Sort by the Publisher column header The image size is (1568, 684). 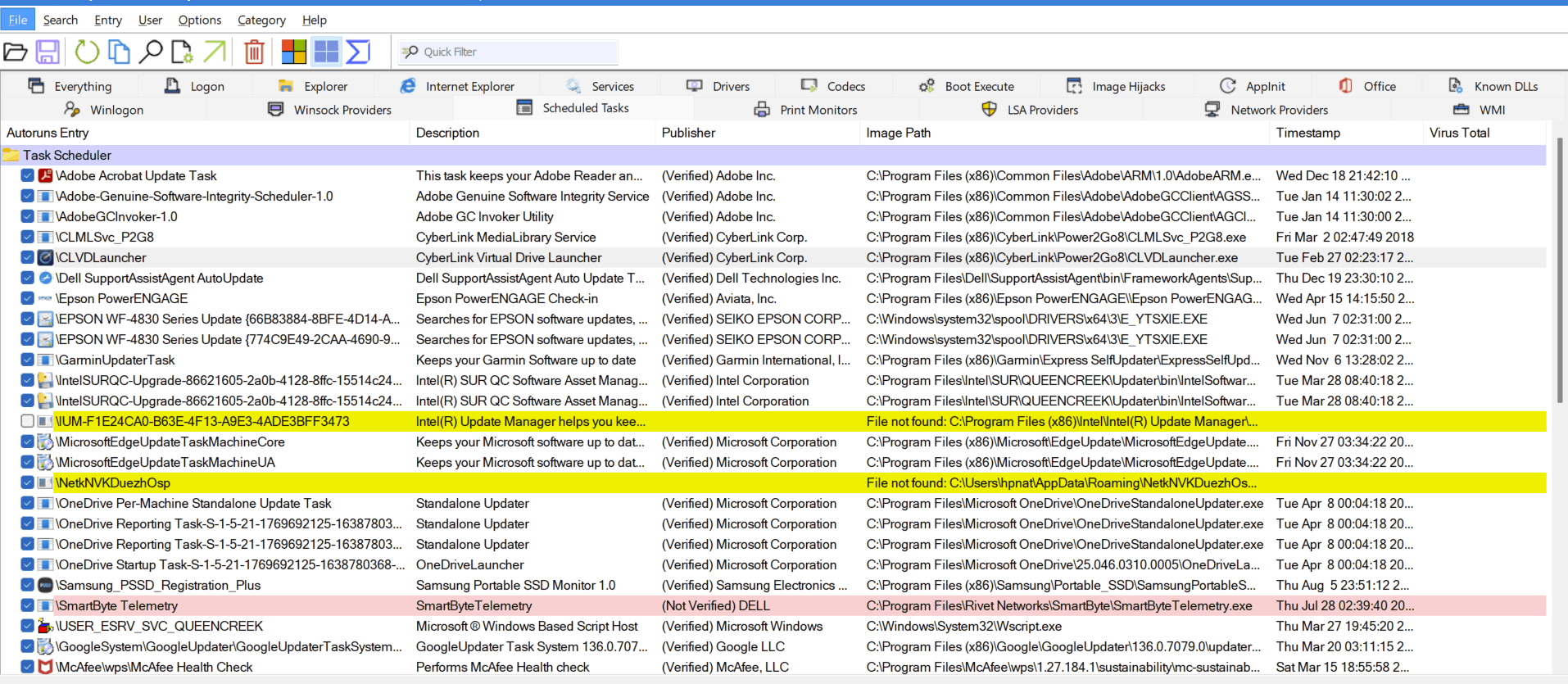click(758, 133)
